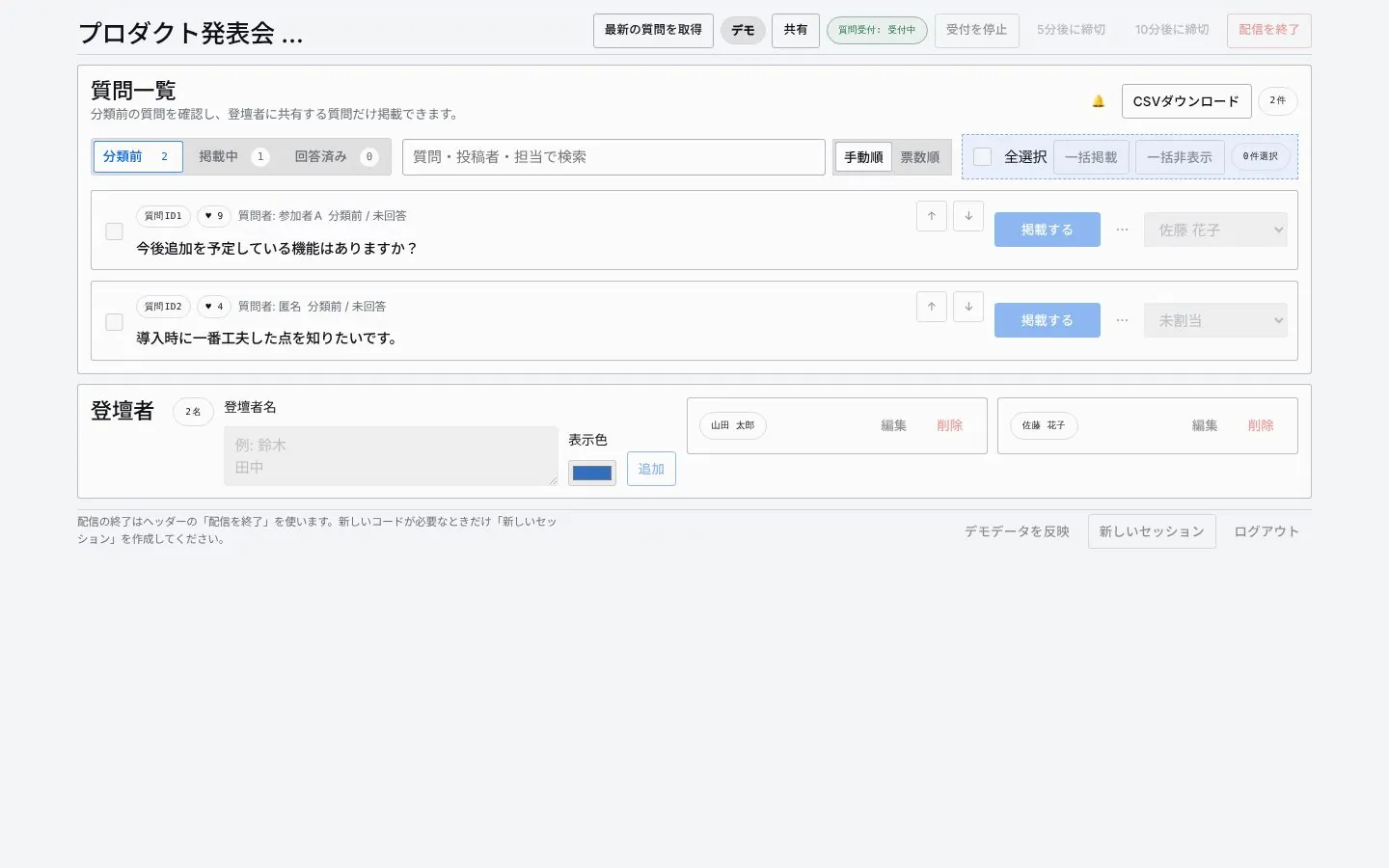Screen dimensions: 1389x868
Task: Click the 9 votes heart badge
Action: 214,216
